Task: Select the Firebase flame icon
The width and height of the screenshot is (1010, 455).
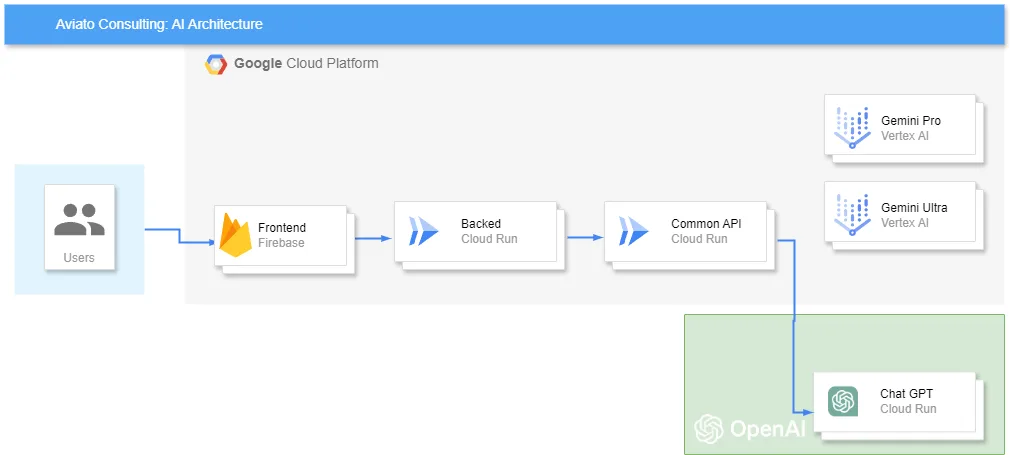Action: pos(235,235)
